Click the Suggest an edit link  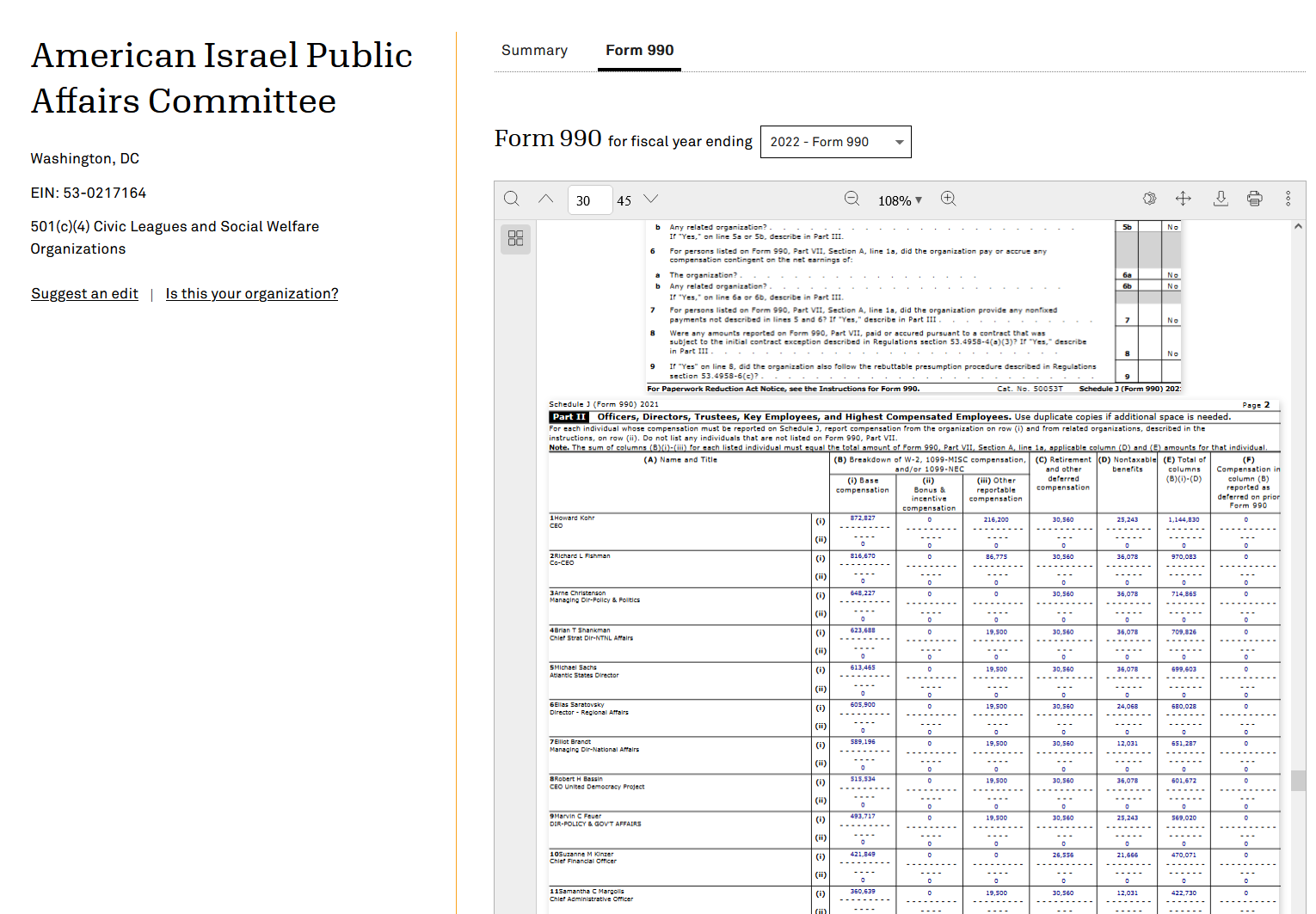coord(84,294)
